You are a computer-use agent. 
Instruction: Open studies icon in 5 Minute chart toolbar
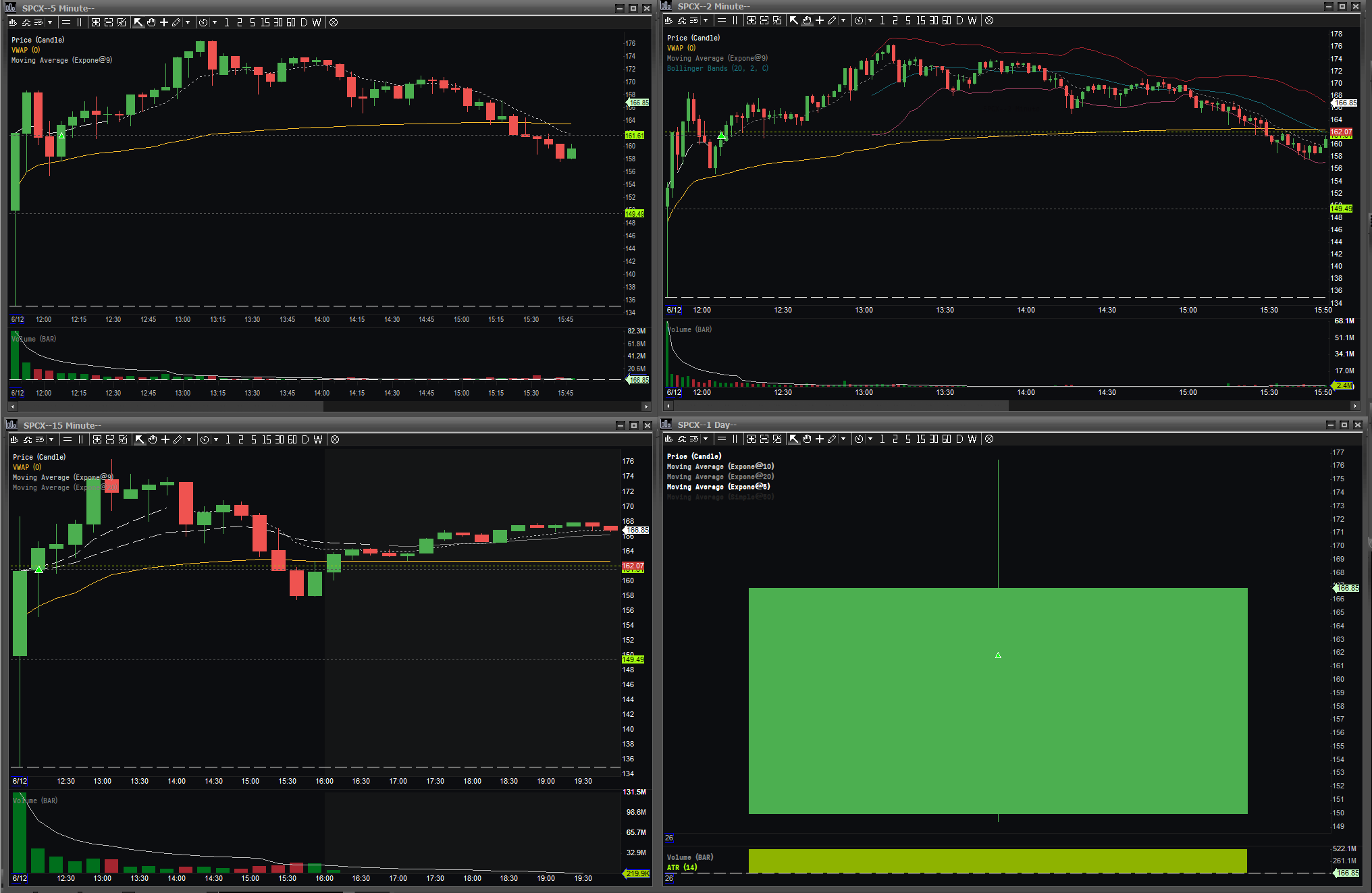pos(26,22)
